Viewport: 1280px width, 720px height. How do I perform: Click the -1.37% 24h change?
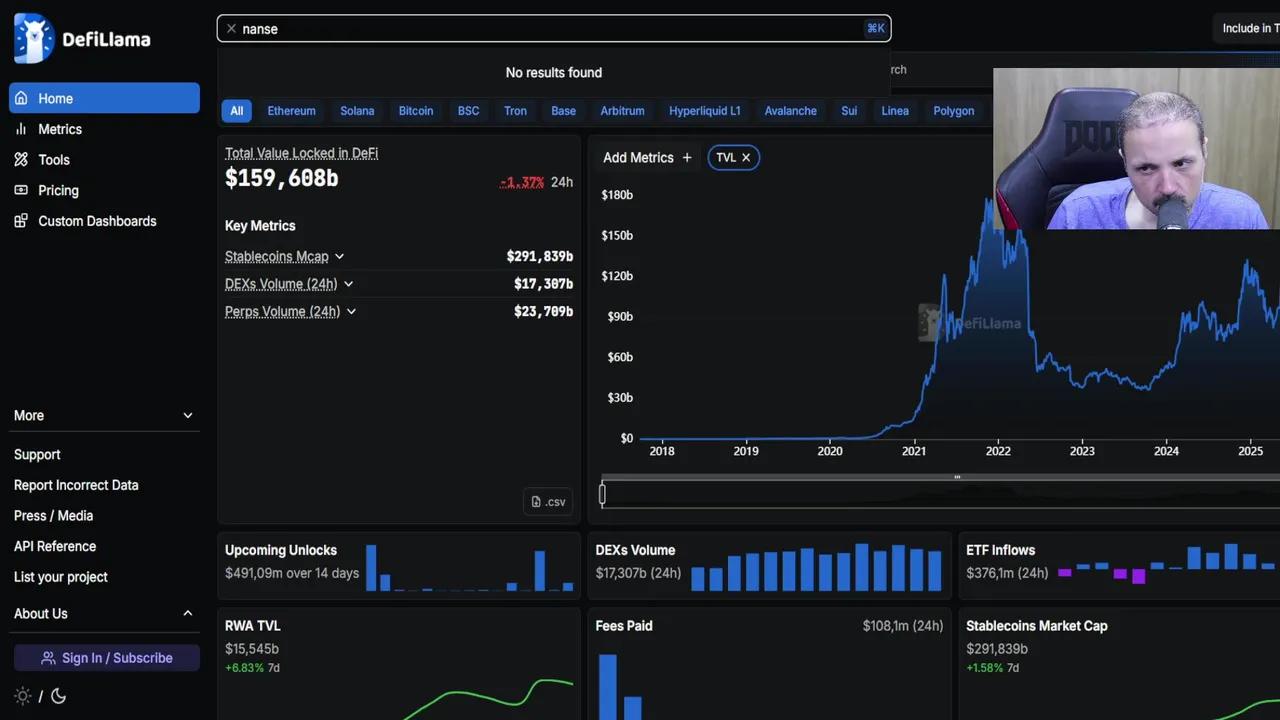pyautogui.click(x=536, y=182)
